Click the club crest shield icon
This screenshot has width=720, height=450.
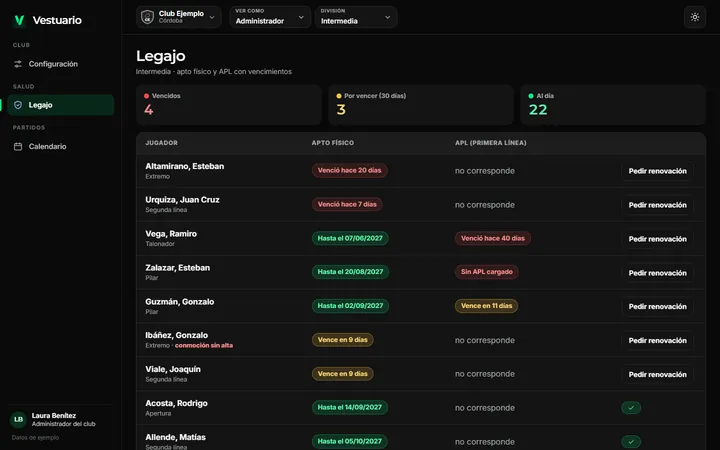tap(147, 17)
